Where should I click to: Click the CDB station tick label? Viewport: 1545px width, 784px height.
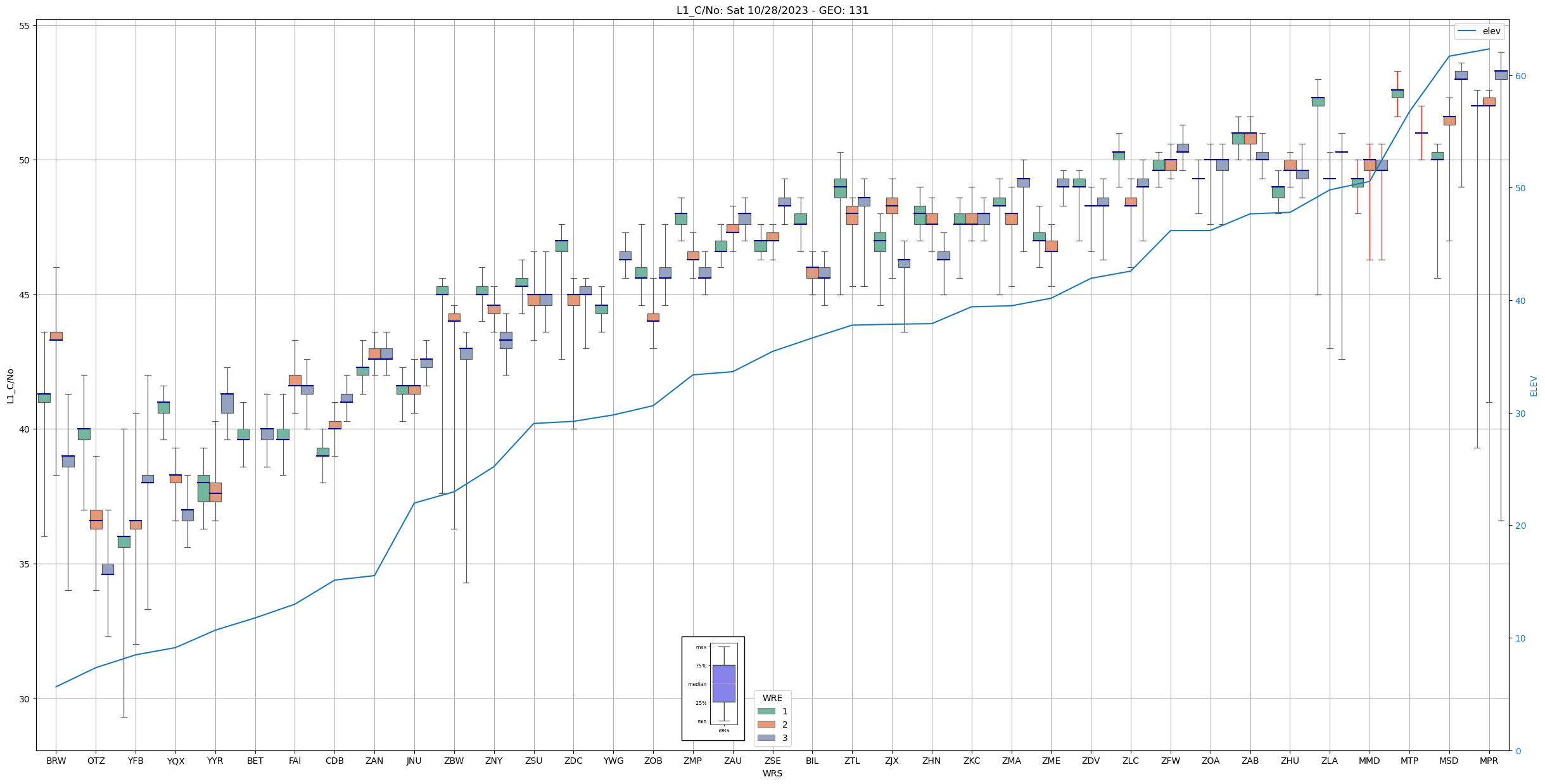coord(334,761)
